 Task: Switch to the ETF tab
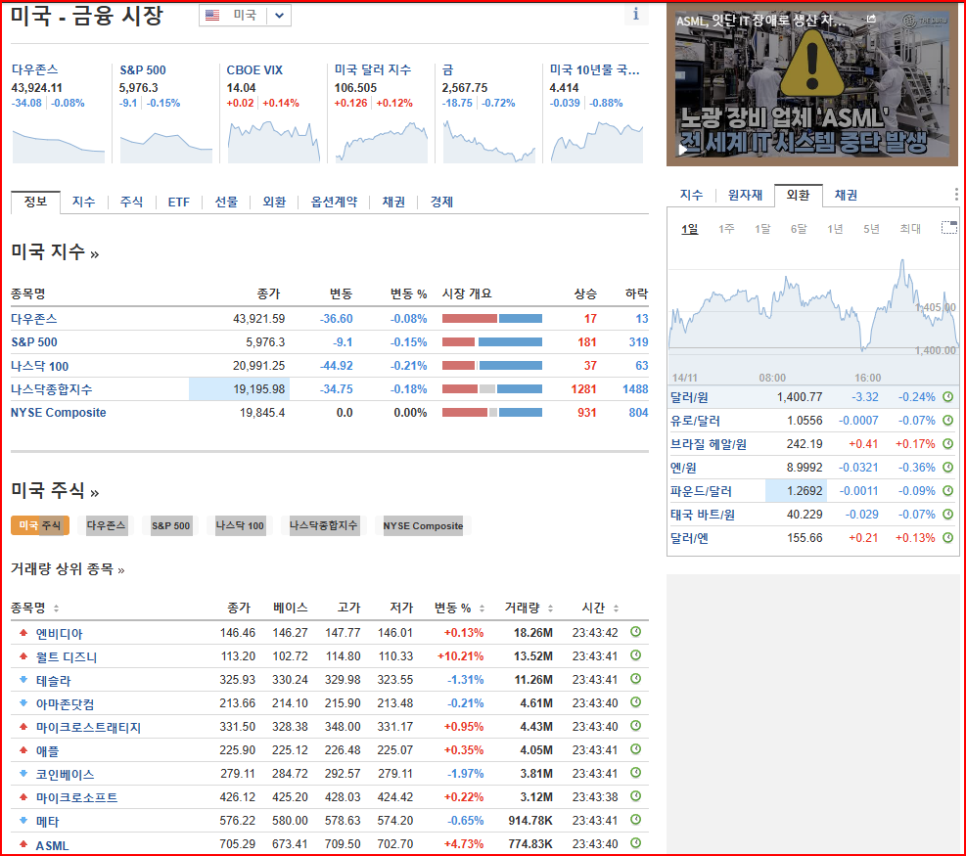178,202
